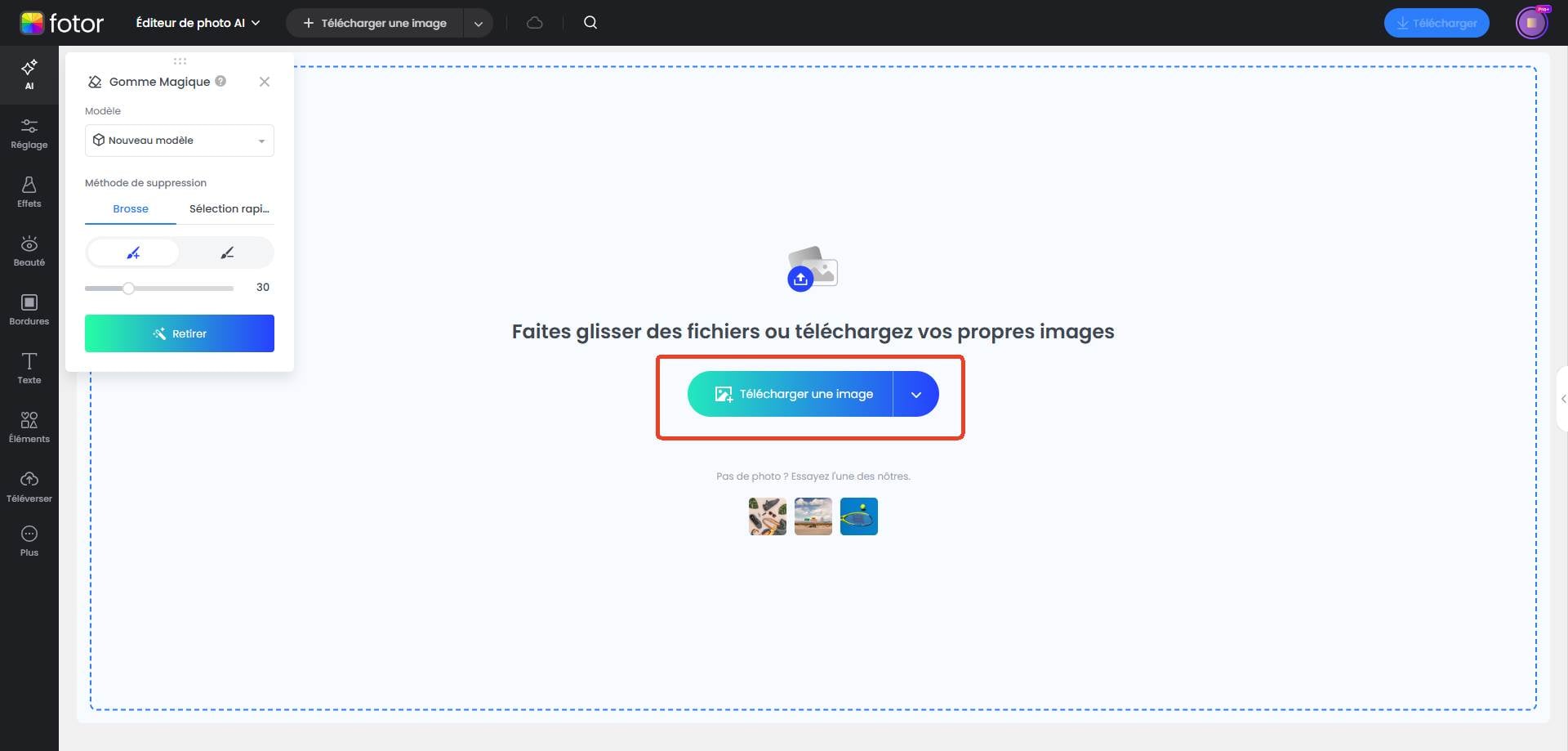Open the Bordures panel
1568x751 pixels.
[29, 309]
